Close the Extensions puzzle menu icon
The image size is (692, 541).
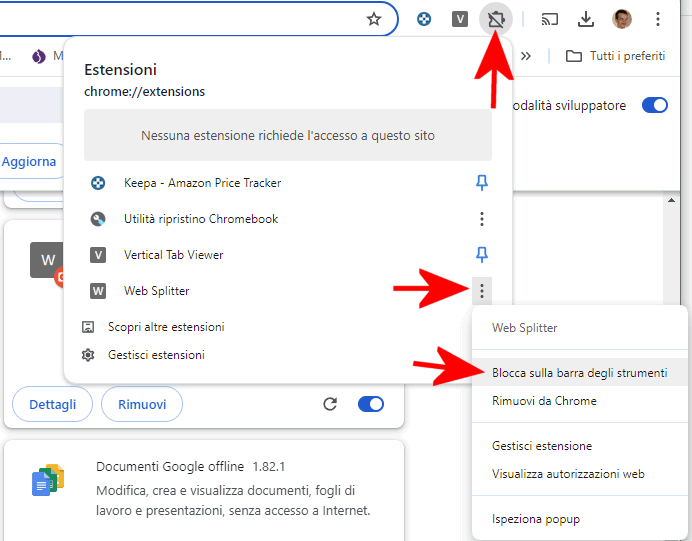496,19
